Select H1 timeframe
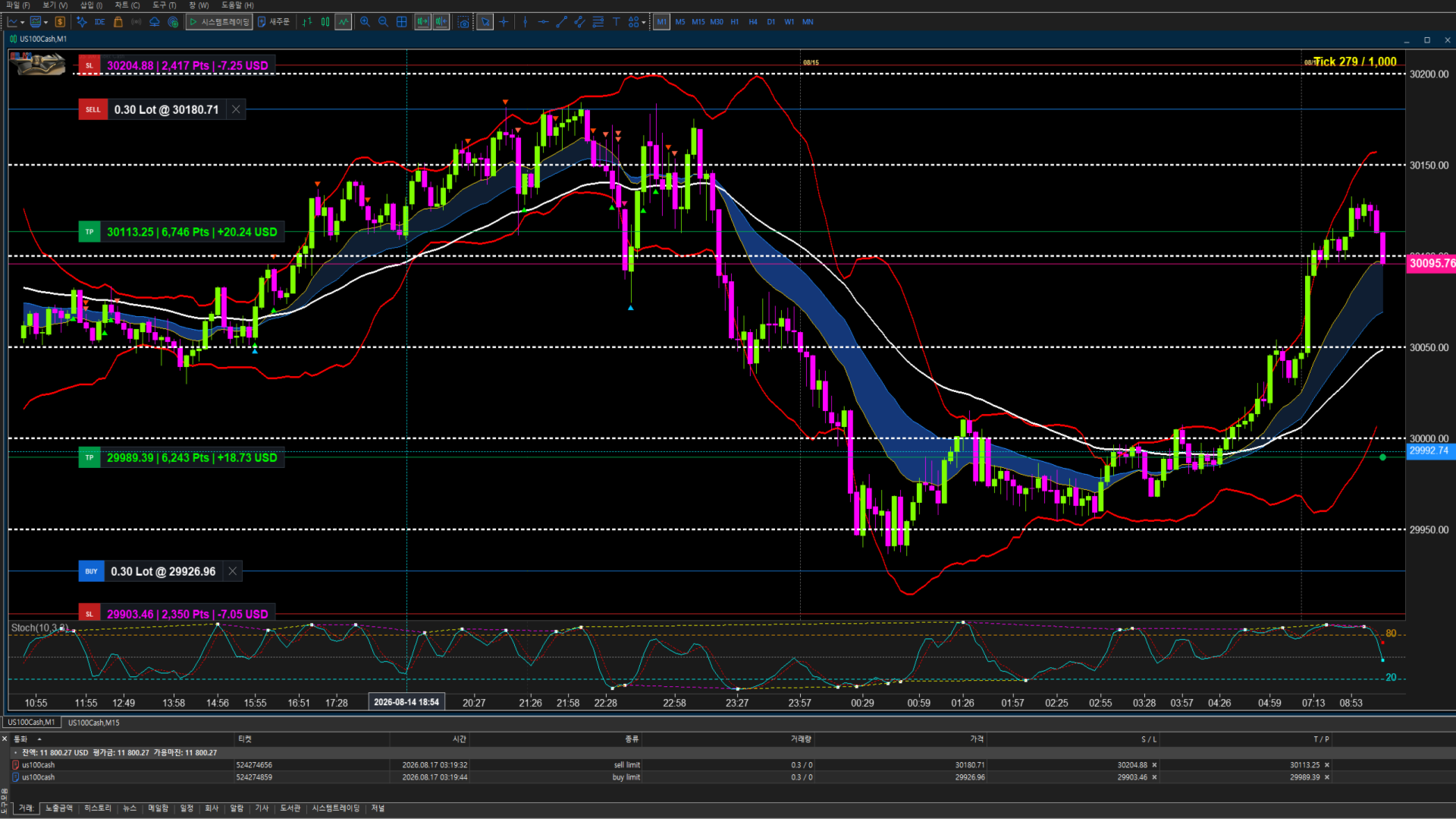The width and height of the screenshot is (1456, 819). (x=735, y=22)
